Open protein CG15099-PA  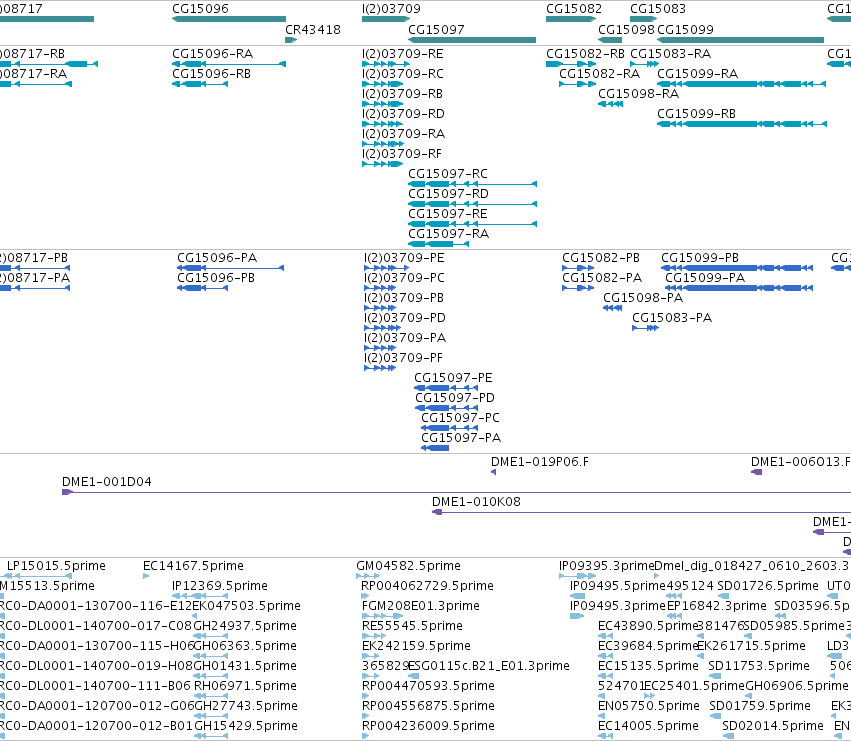[x=705, y=278]
